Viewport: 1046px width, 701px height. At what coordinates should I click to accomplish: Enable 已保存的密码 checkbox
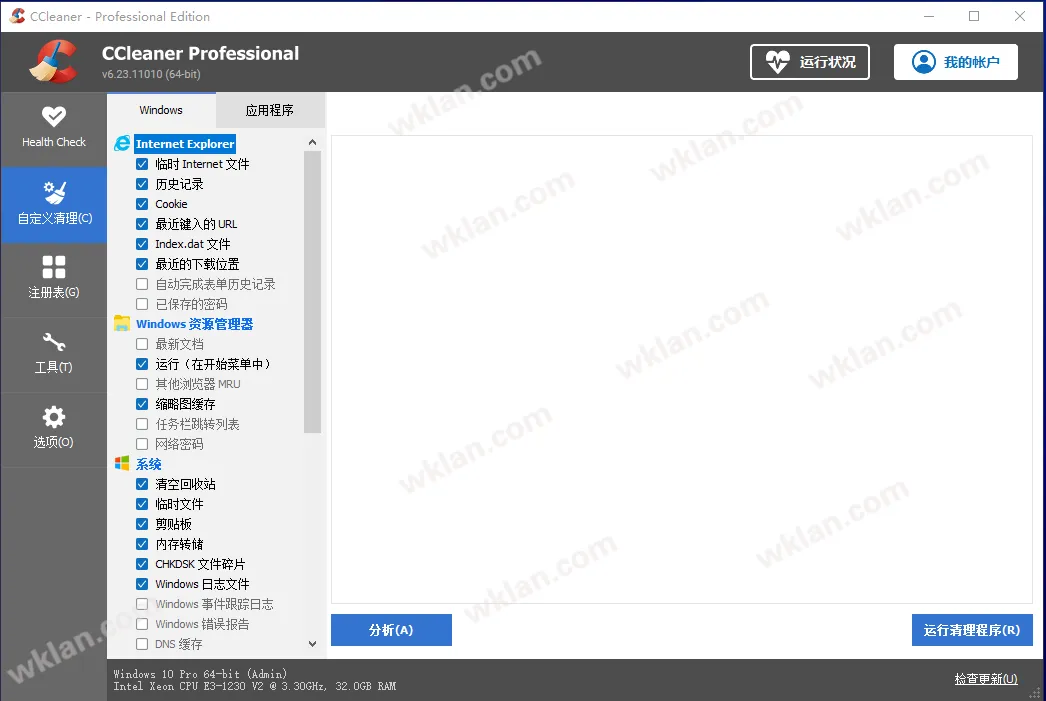[x=142, y=304]
